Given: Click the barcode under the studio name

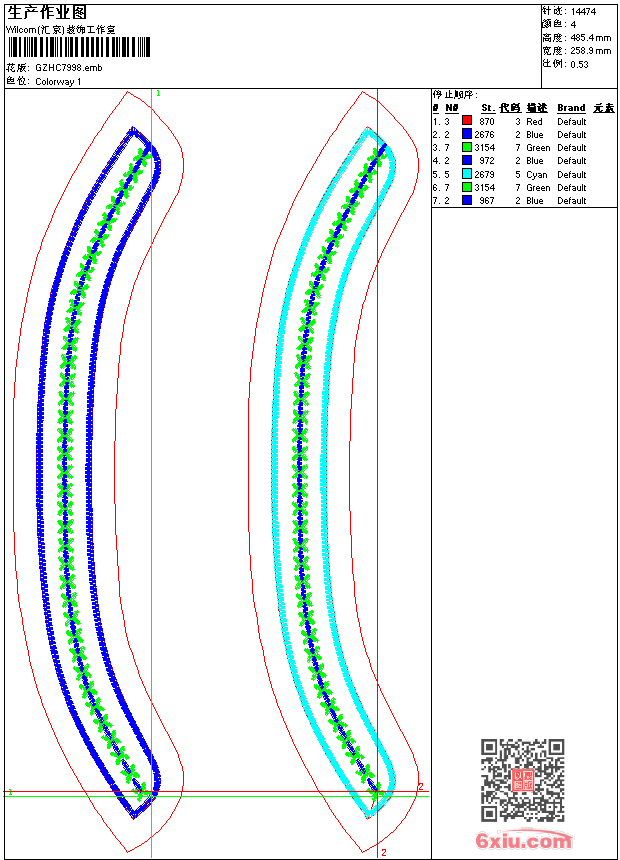Looking at the screenshot, I should click(x=78, y=47).
